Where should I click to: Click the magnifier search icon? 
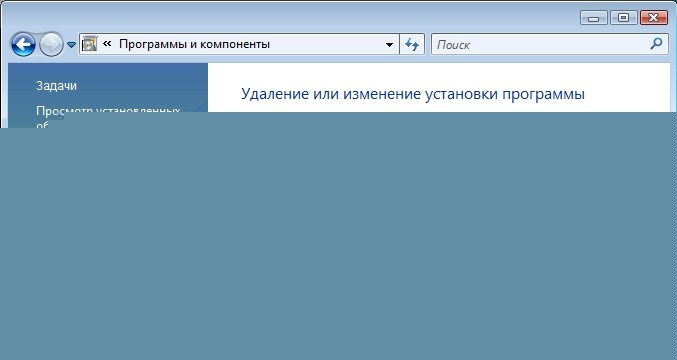pyautogui.click(x=656, y=44)
